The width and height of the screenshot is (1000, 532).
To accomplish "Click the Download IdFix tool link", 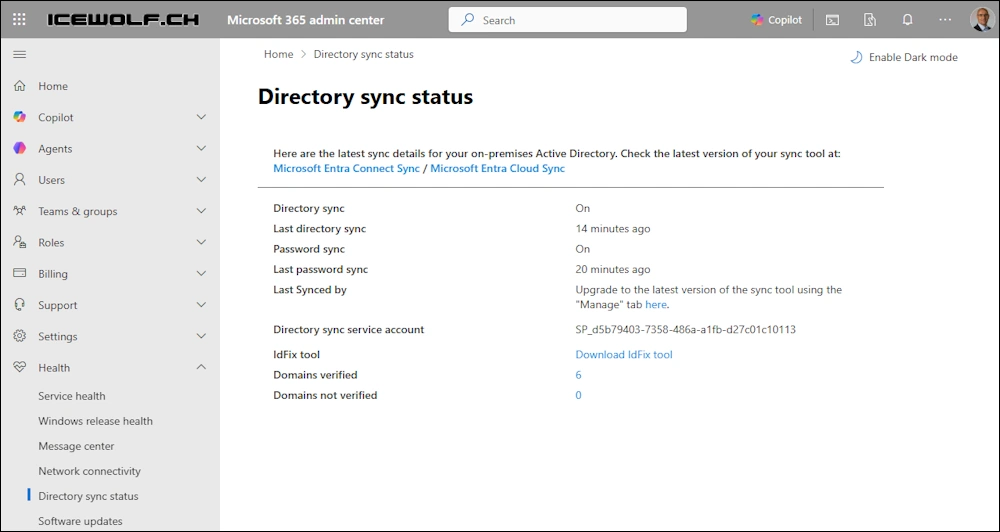I will click(624, 355).
